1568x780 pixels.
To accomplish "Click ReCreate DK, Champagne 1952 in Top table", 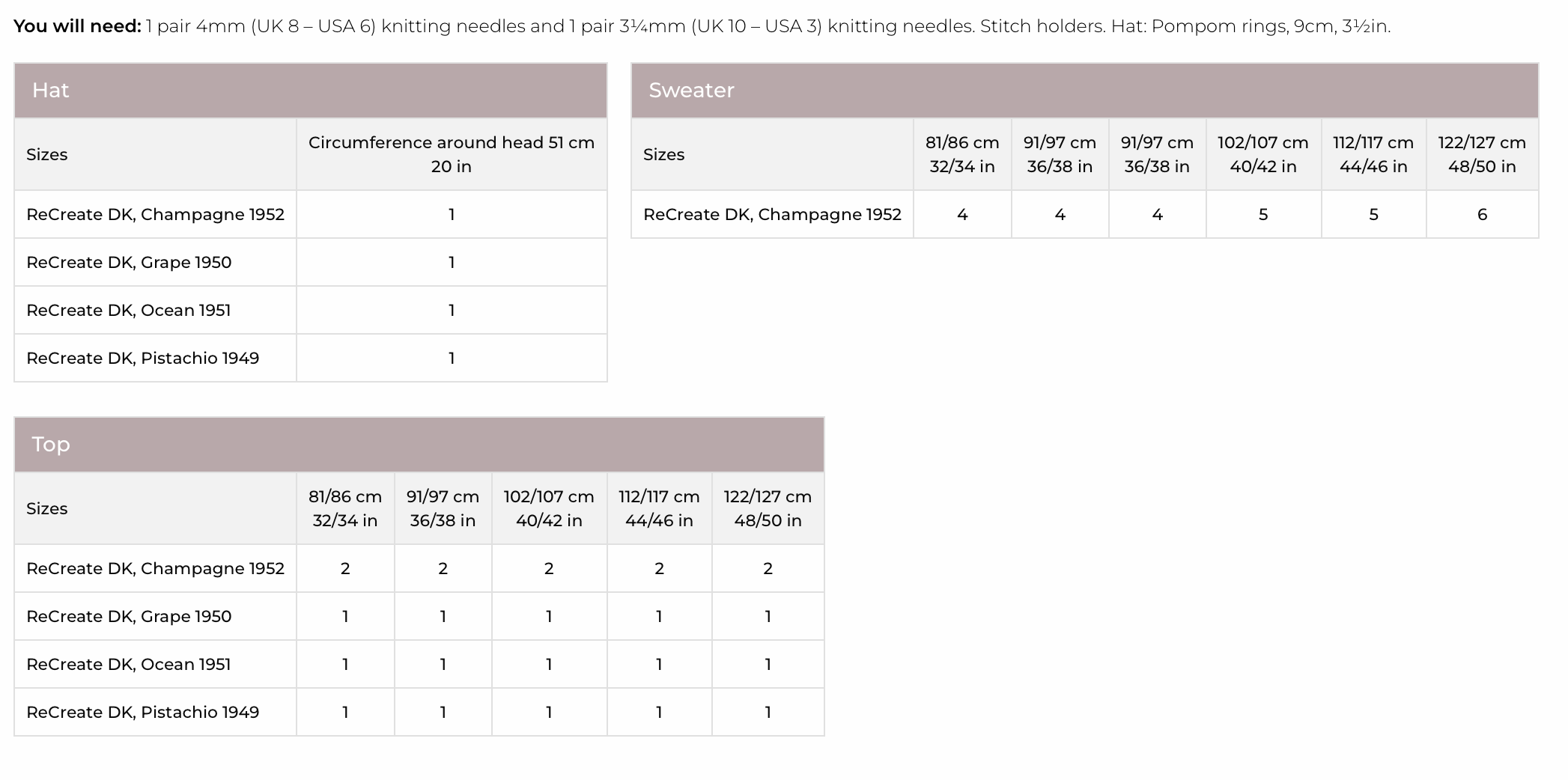I will pyautogui.click(x=155, y=569).
